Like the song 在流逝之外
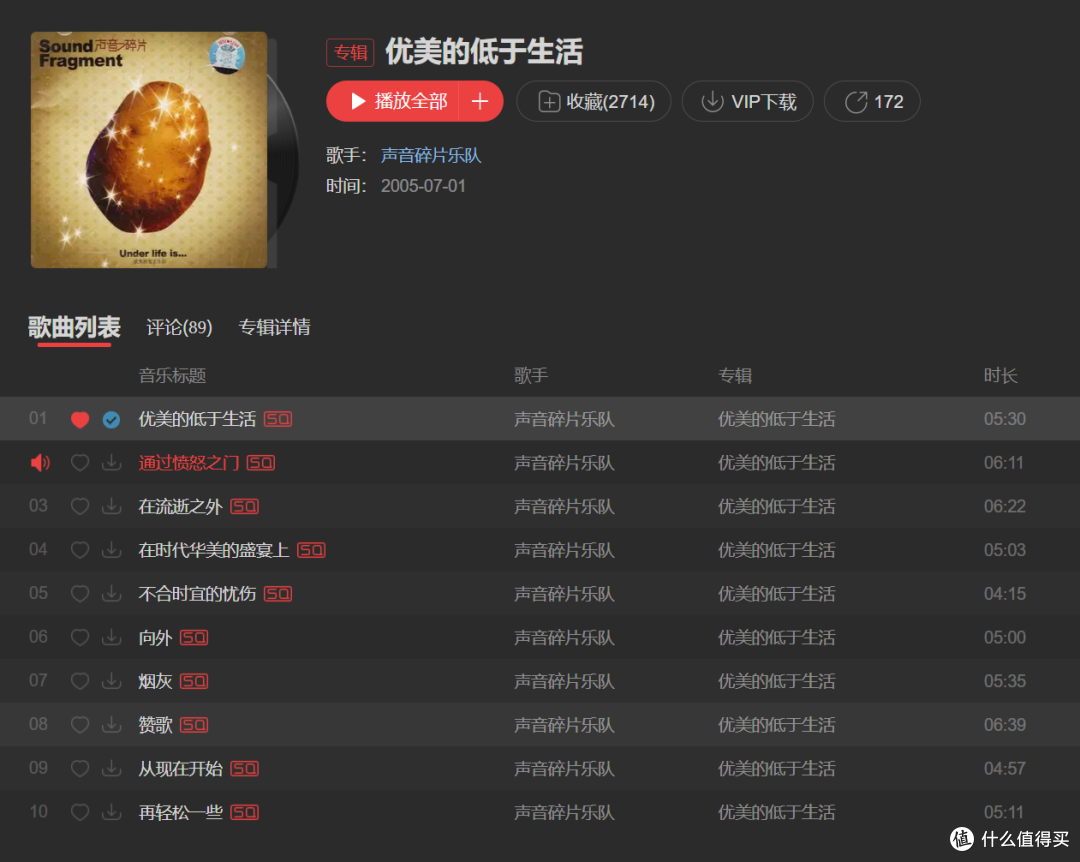This screenshot has width=1080, height=862. tap(80, 506)
